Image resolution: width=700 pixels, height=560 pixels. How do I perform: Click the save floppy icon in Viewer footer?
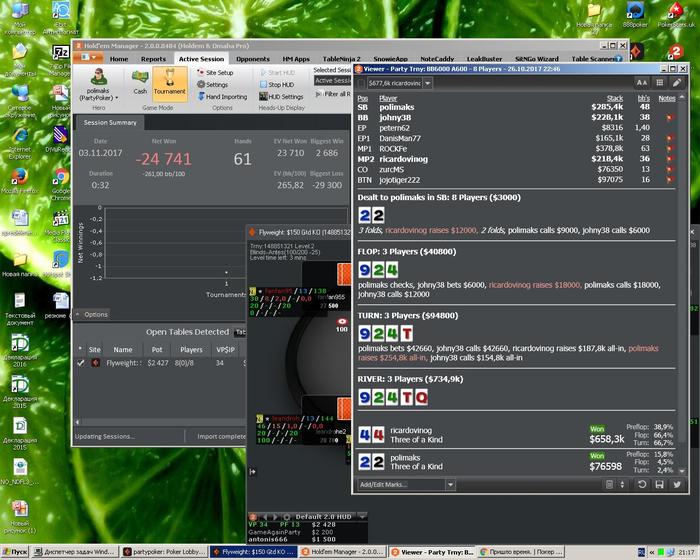point(659,485)
